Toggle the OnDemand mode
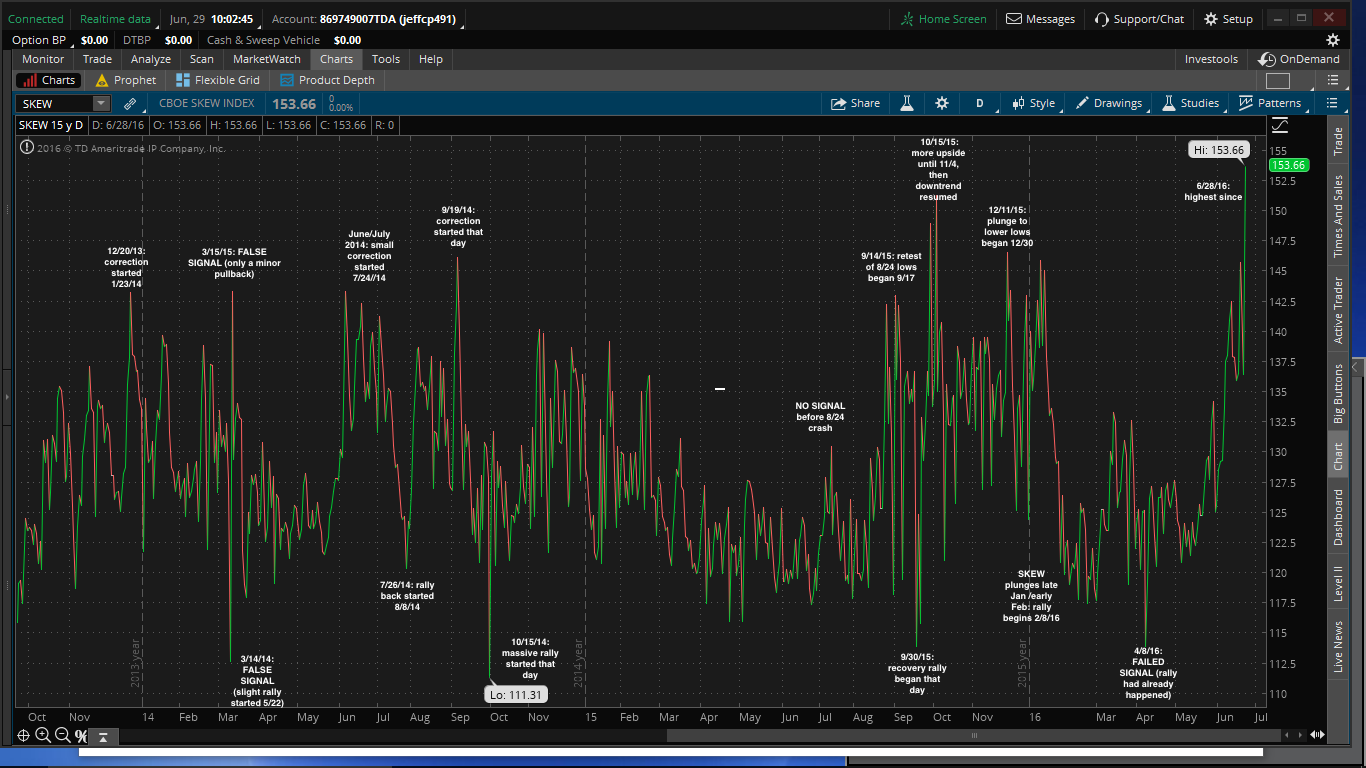The height and width of the screenshot is (768, 1366). pyautogui.click(x=1299, y=59)
